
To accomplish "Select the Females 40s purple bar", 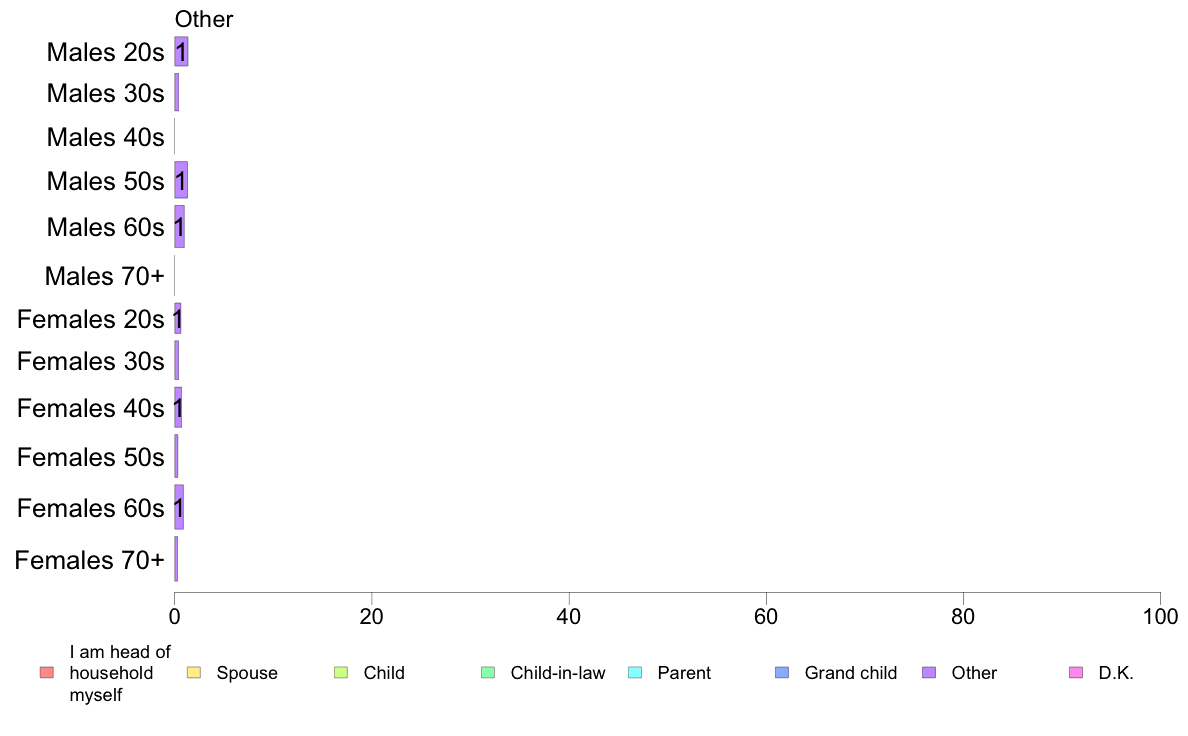I will [178, 408].
